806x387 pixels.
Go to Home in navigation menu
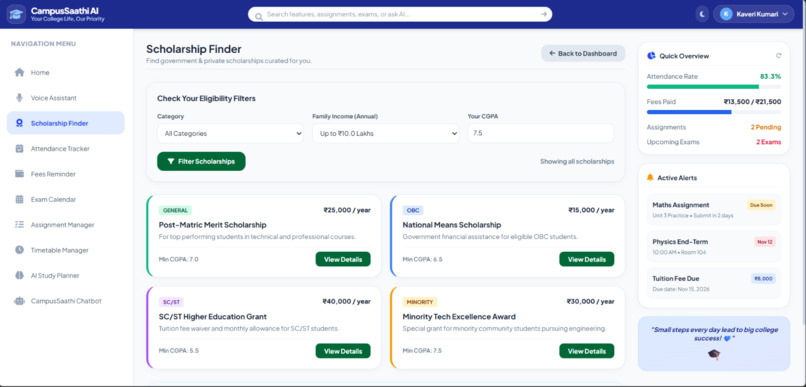coord(66,72)
